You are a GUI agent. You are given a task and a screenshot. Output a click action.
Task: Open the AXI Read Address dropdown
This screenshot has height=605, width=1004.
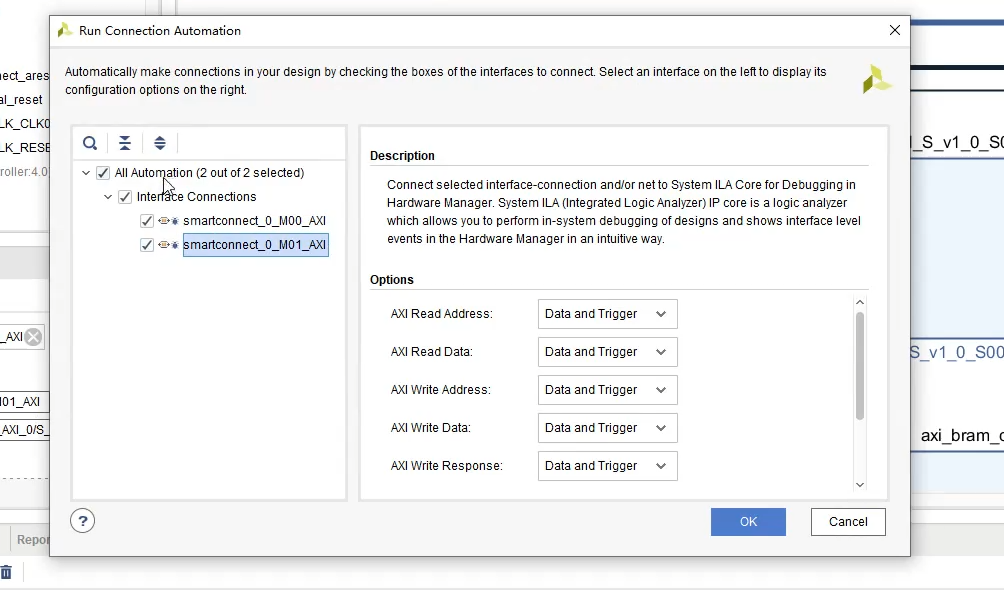pyautogui.click(x=607, y=314)
